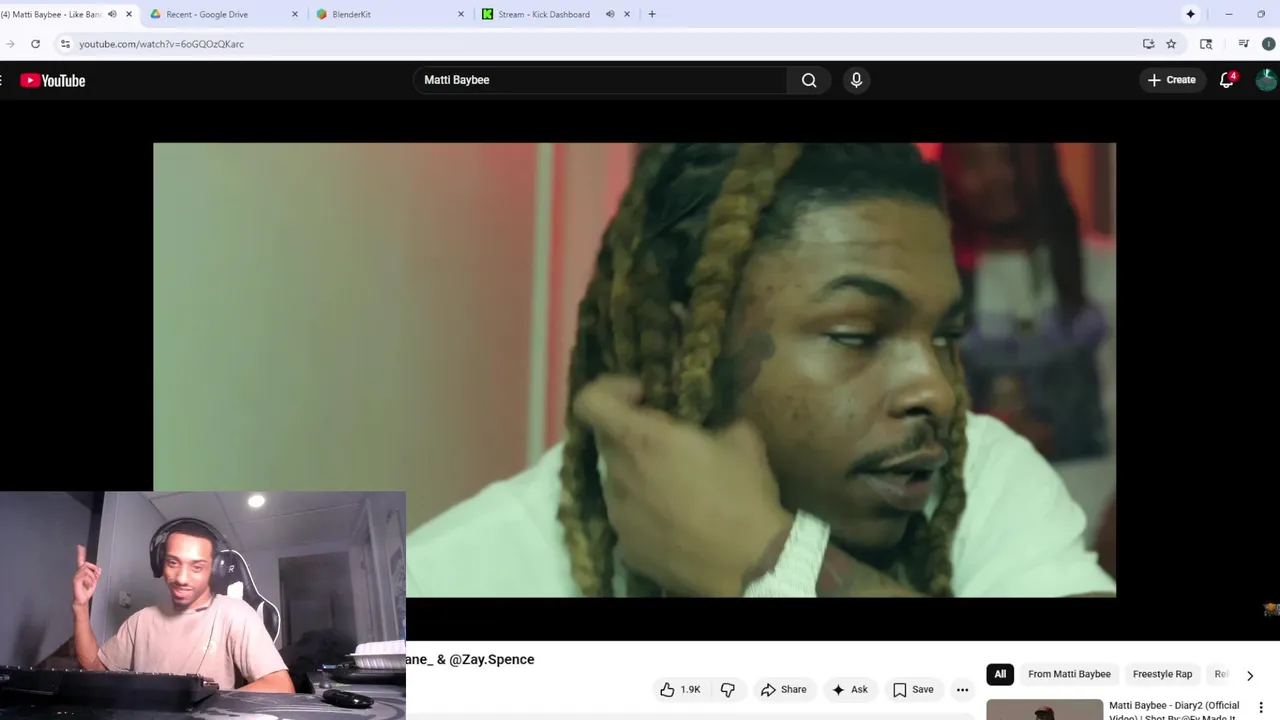Close the BlenderKit tab
This screenshot has height=720, width=1280.
click(x=461, y=14)
